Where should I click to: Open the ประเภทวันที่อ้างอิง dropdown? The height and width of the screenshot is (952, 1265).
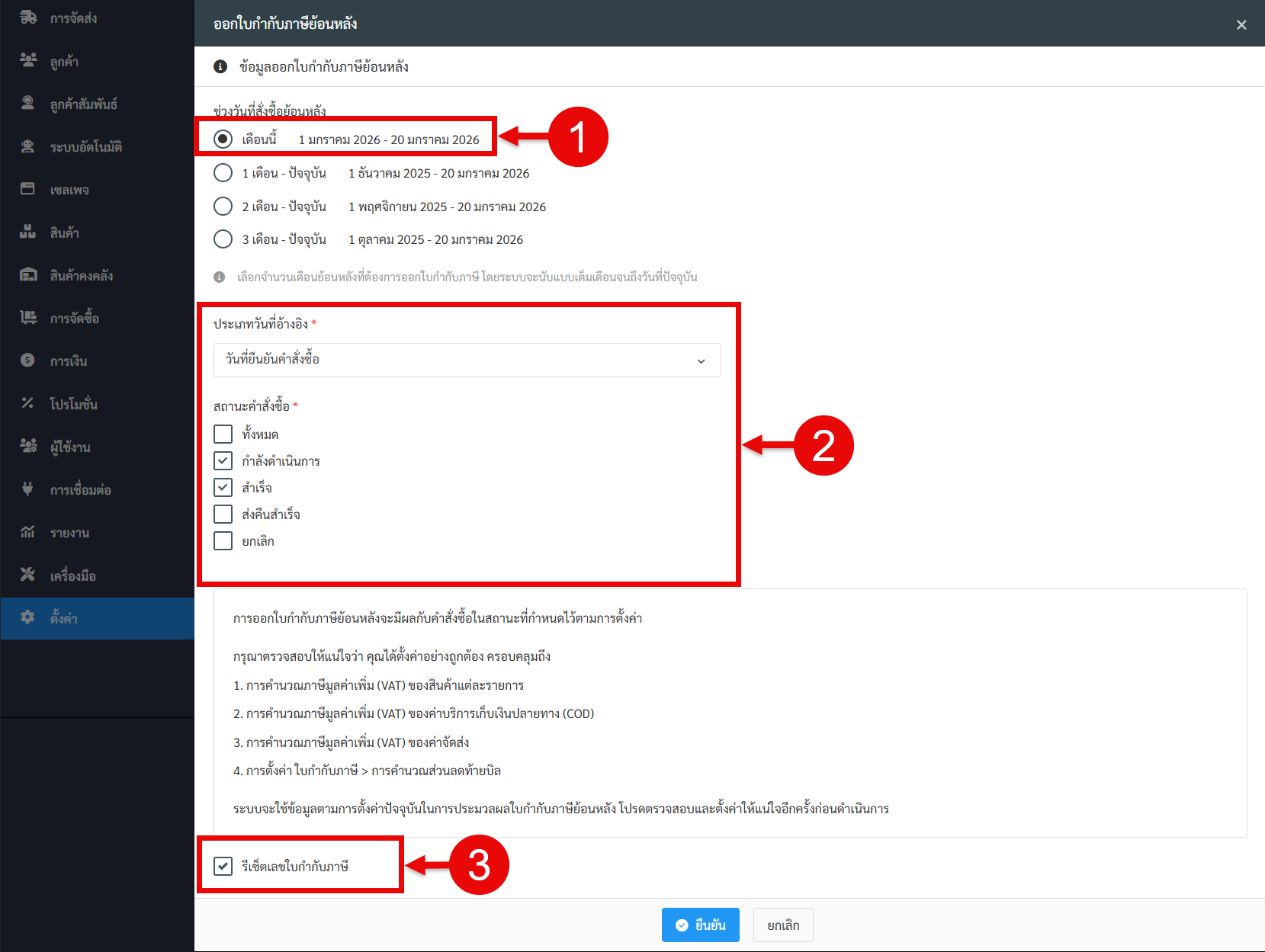(467, 360)
